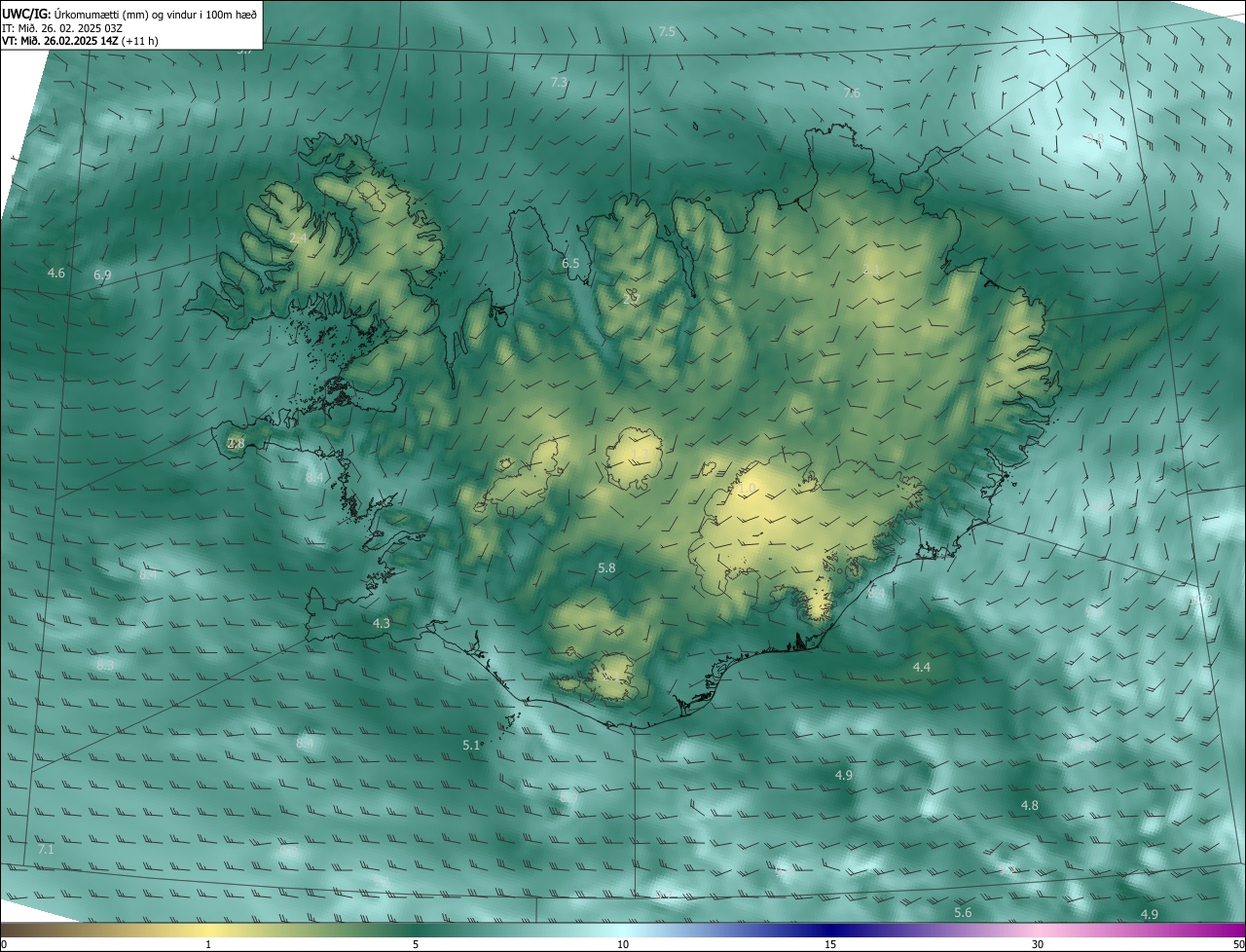Select the initial time line 'IT: Mið. 26. 02. 2025 03Z'
Viewport: 1246px width, 952px height.
coord(61,27)
